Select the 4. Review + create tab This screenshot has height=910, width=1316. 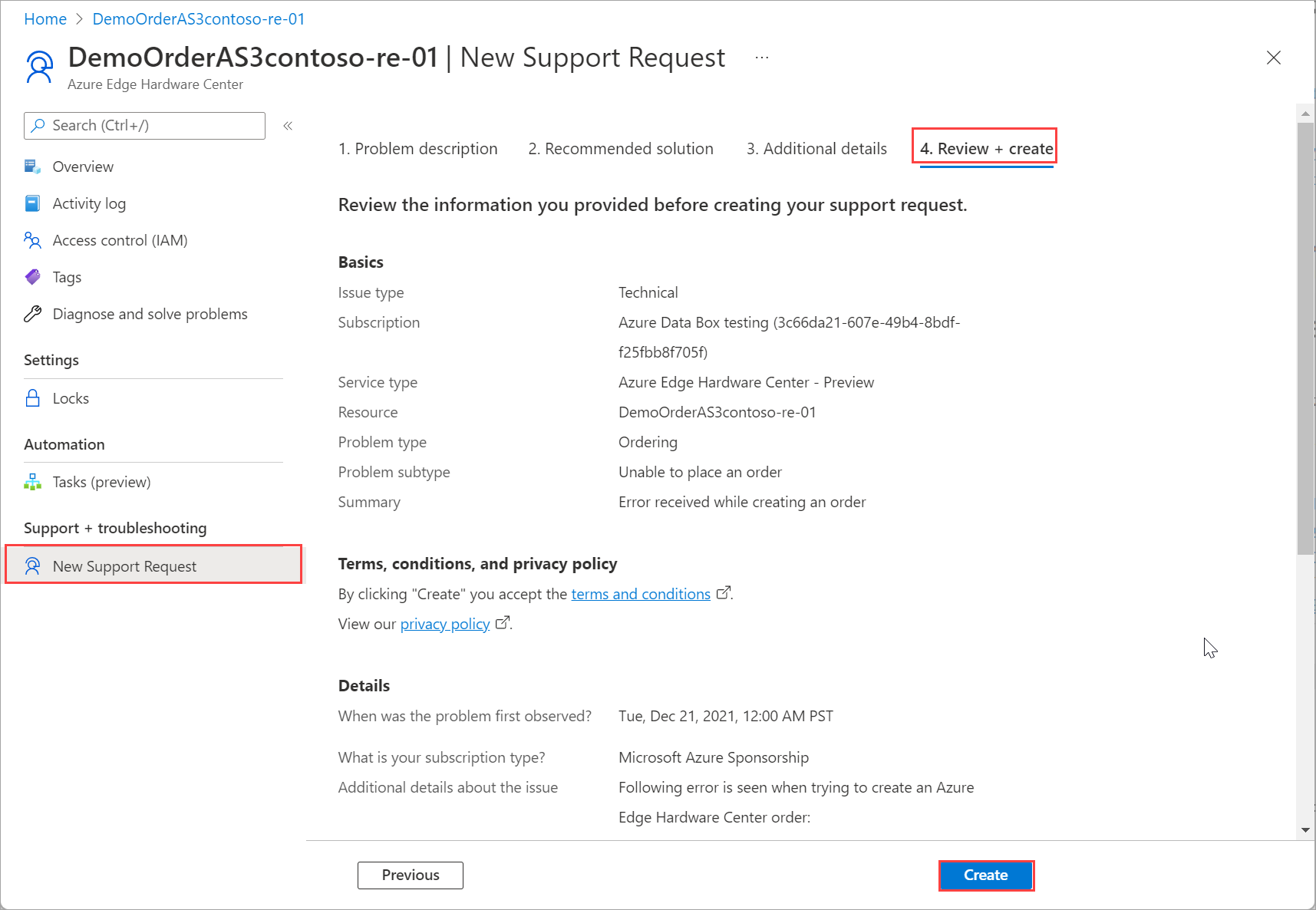986,149
